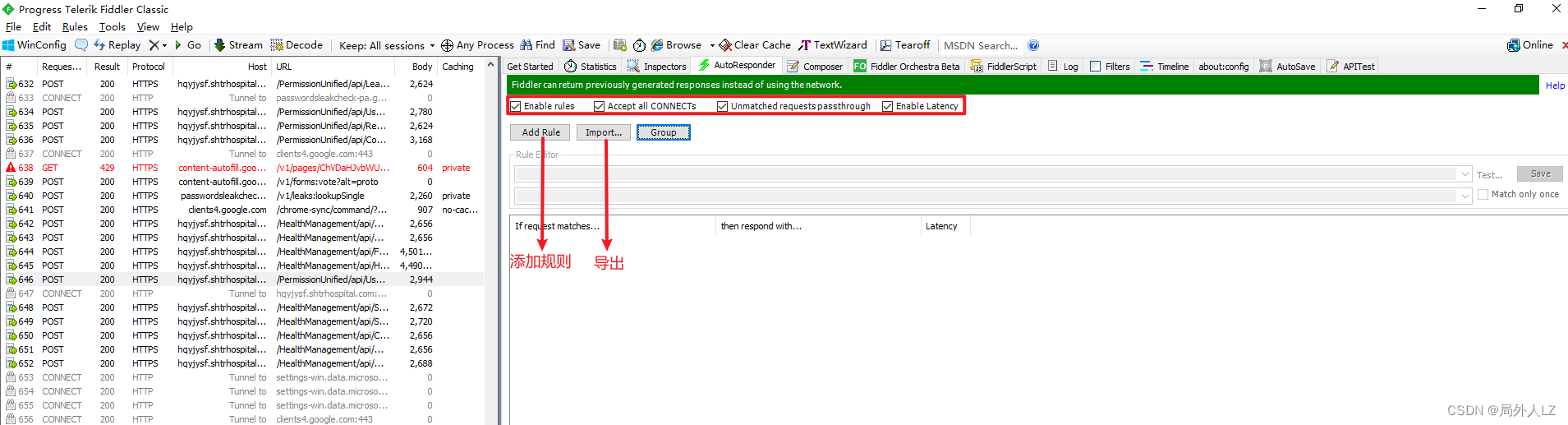1568x425 pixels.
Task: Expand the Browse dropdown arrow
Action: pos(712,45)
